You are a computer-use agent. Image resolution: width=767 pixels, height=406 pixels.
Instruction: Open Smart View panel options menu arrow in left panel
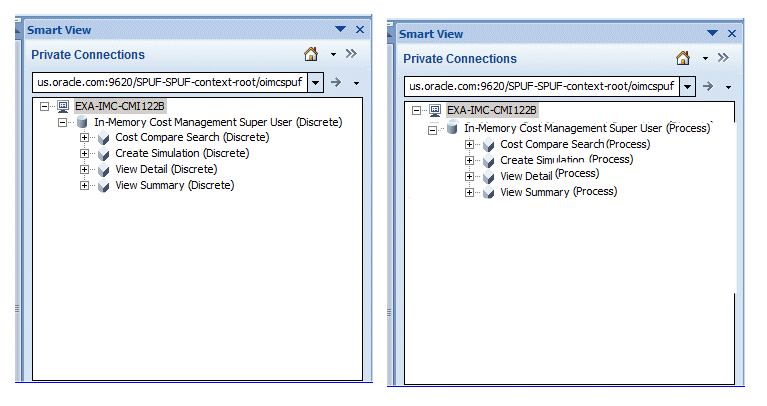(x=340, y=29)
